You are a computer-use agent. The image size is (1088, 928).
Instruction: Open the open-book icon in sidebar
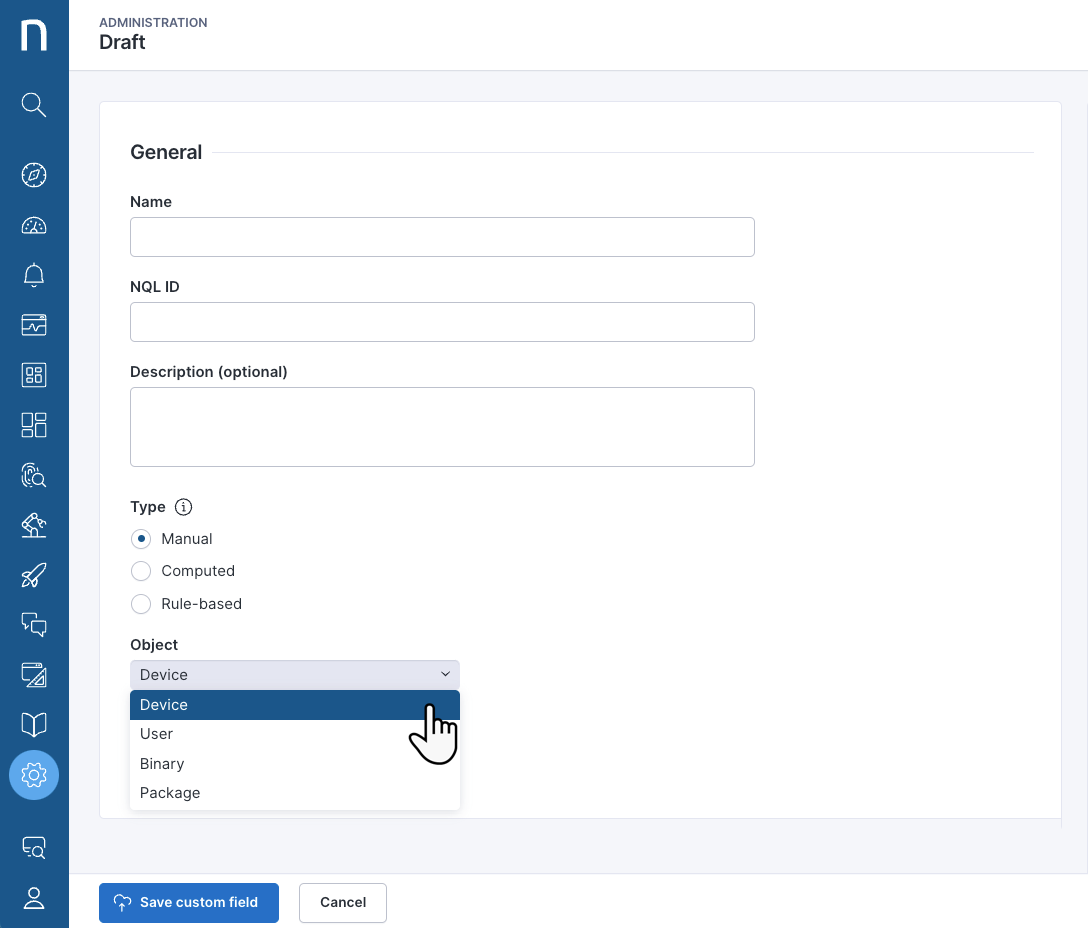[x=34, y=725]
